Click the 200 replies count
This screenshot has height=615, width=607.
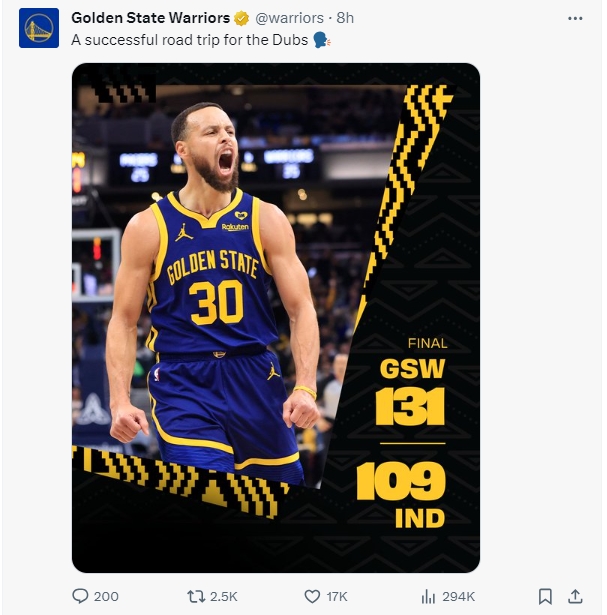pyautogui.click(x=106, y=596)
